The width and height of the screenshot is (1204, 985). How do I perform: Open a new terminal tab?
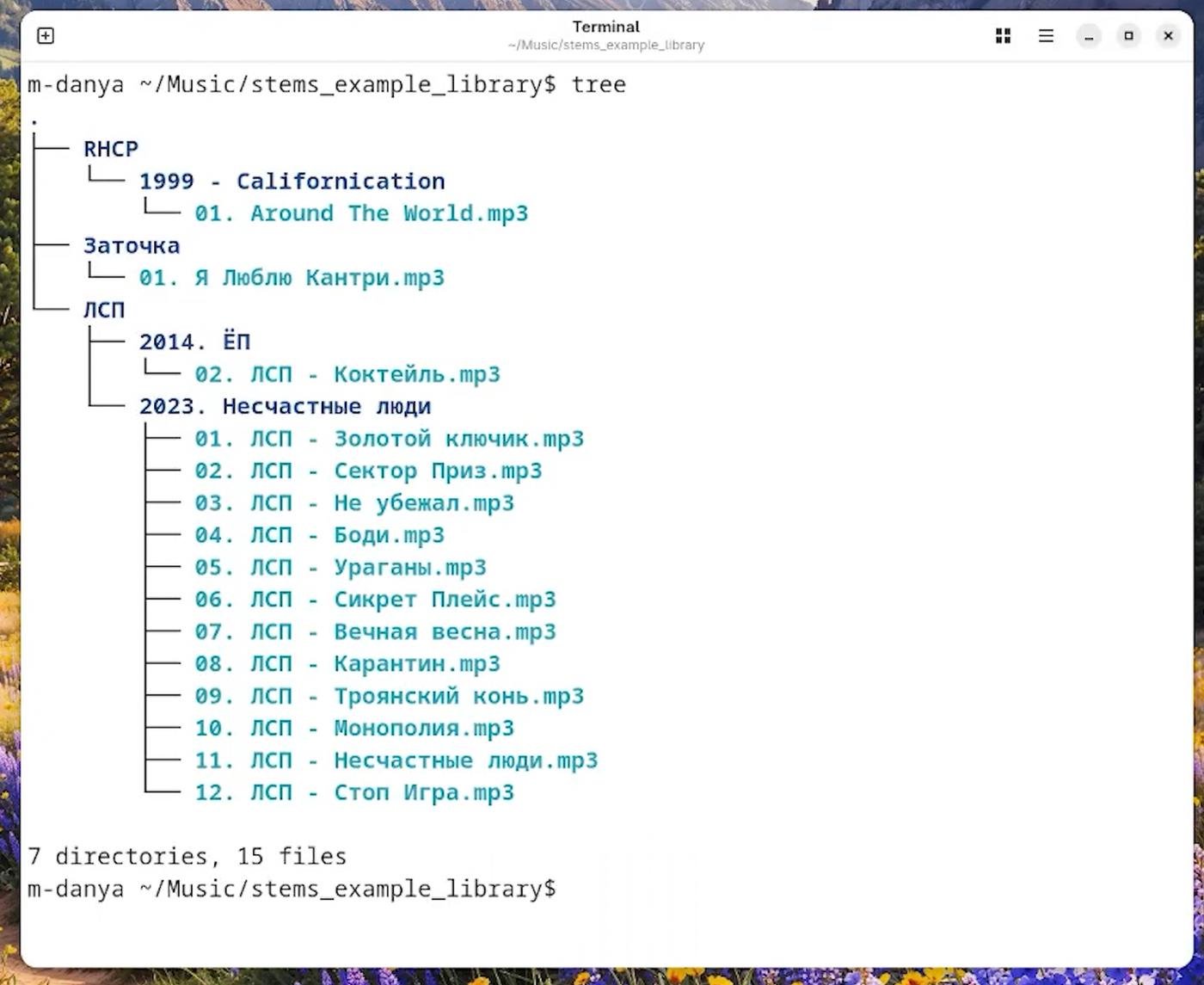click(x=46, y=35)
